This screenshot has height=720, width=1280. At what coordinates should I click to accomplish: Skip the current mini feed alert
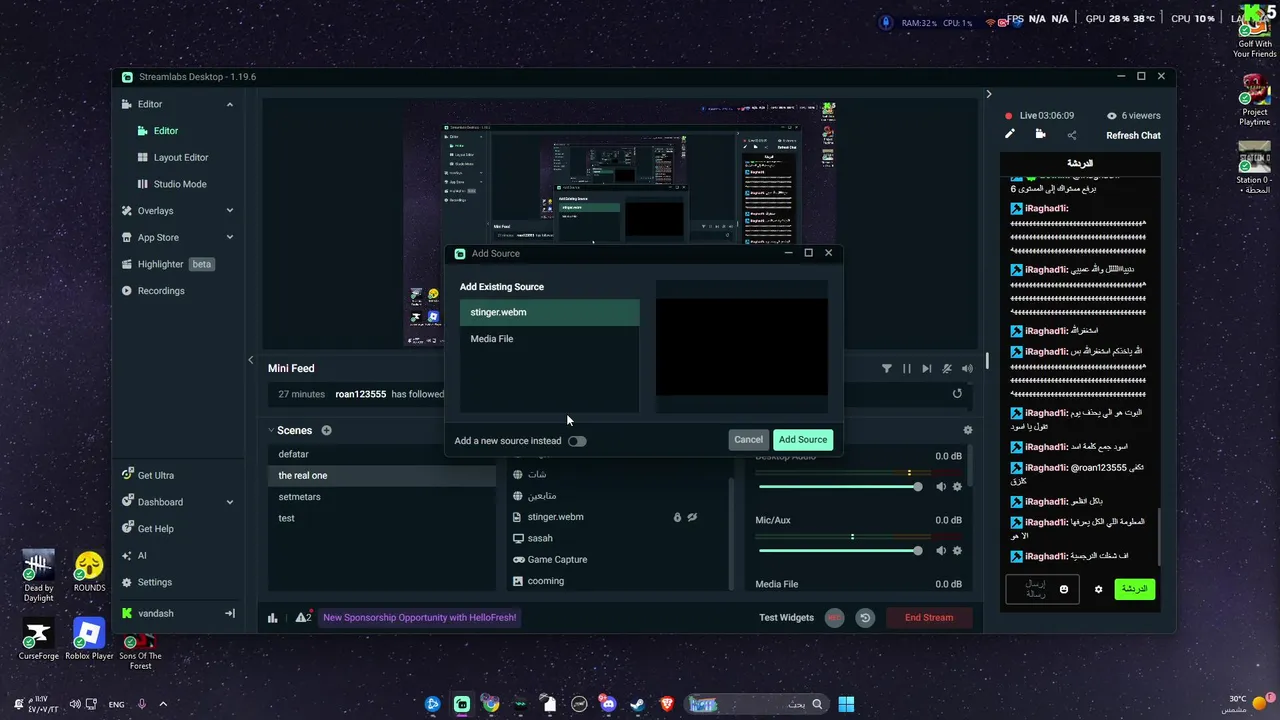[x=927, y=369]
